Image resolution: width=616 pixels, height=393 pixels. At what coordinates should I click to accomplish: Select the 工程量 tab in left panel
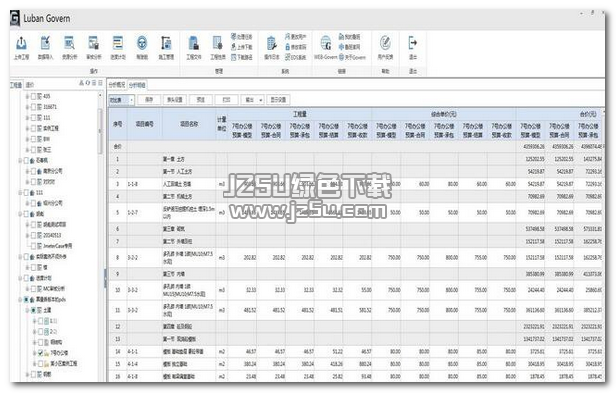[x=16, y=85]
